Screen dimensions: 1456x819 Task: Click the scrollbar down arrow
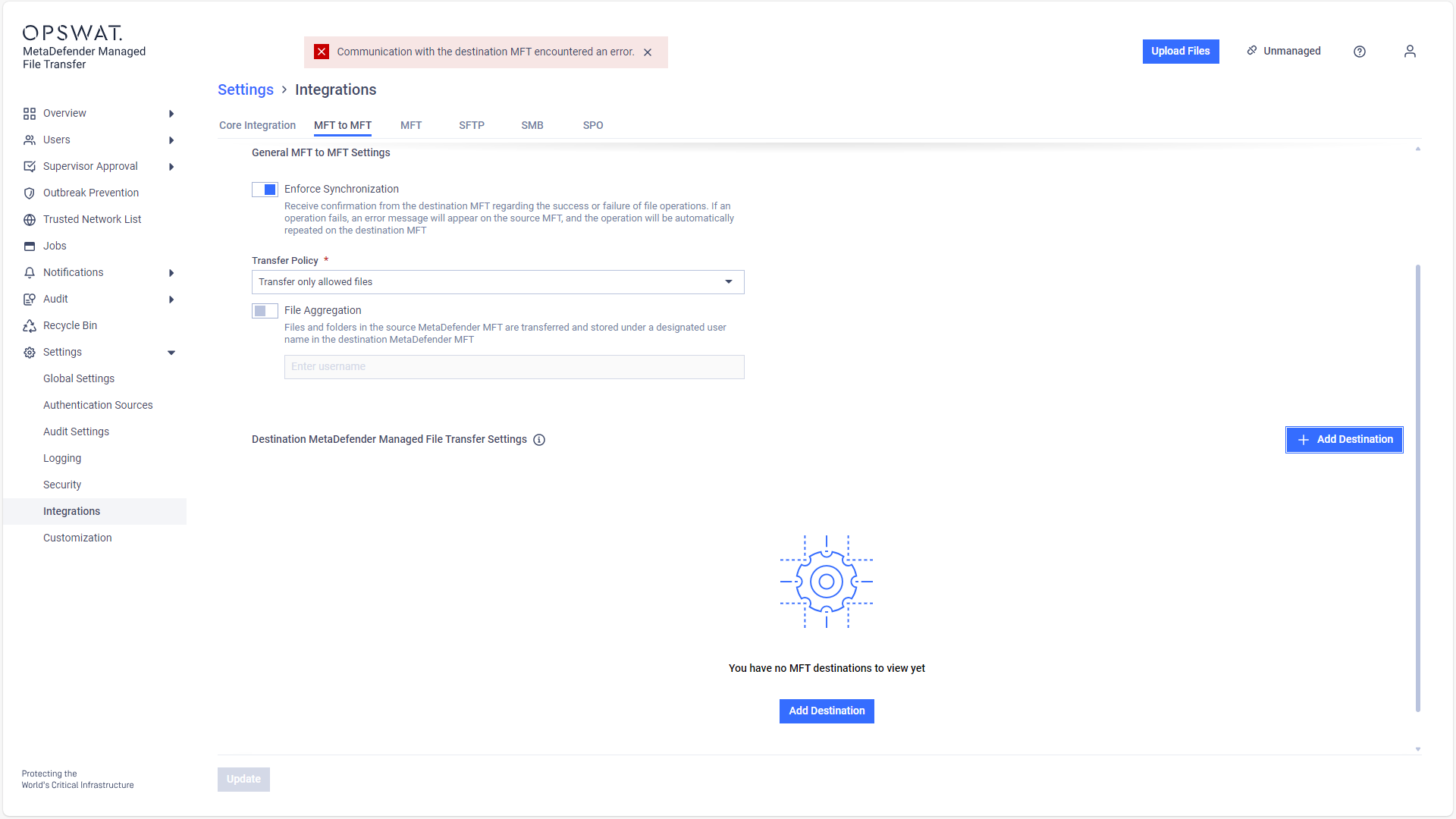[x=1418, y=749]
